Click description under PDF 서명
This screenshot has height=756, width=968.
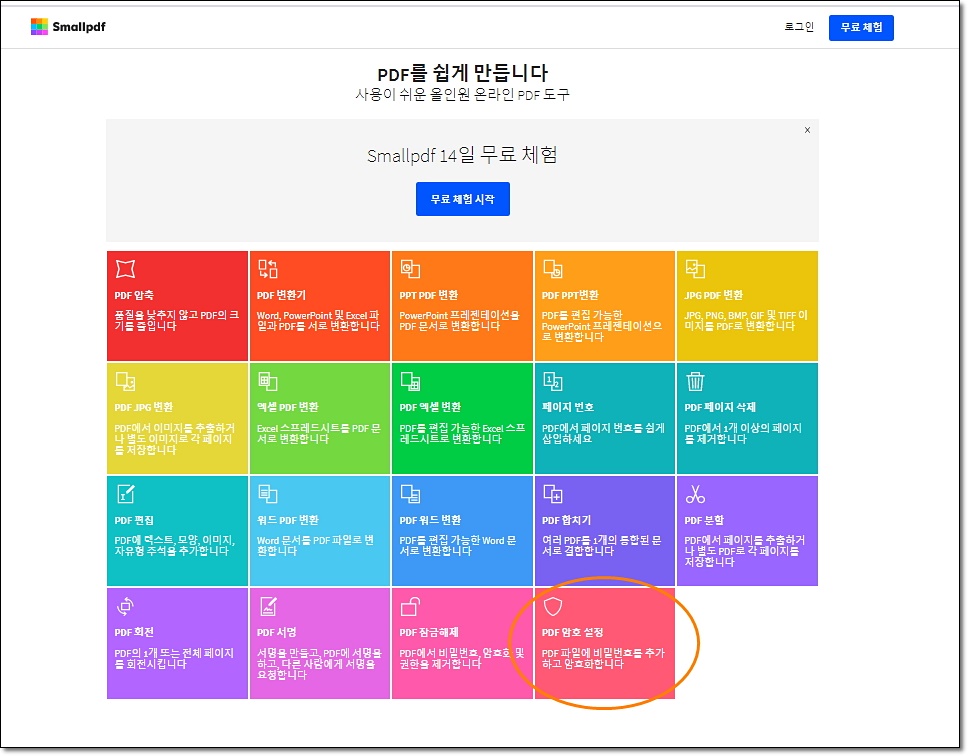[x=319, y=663]
